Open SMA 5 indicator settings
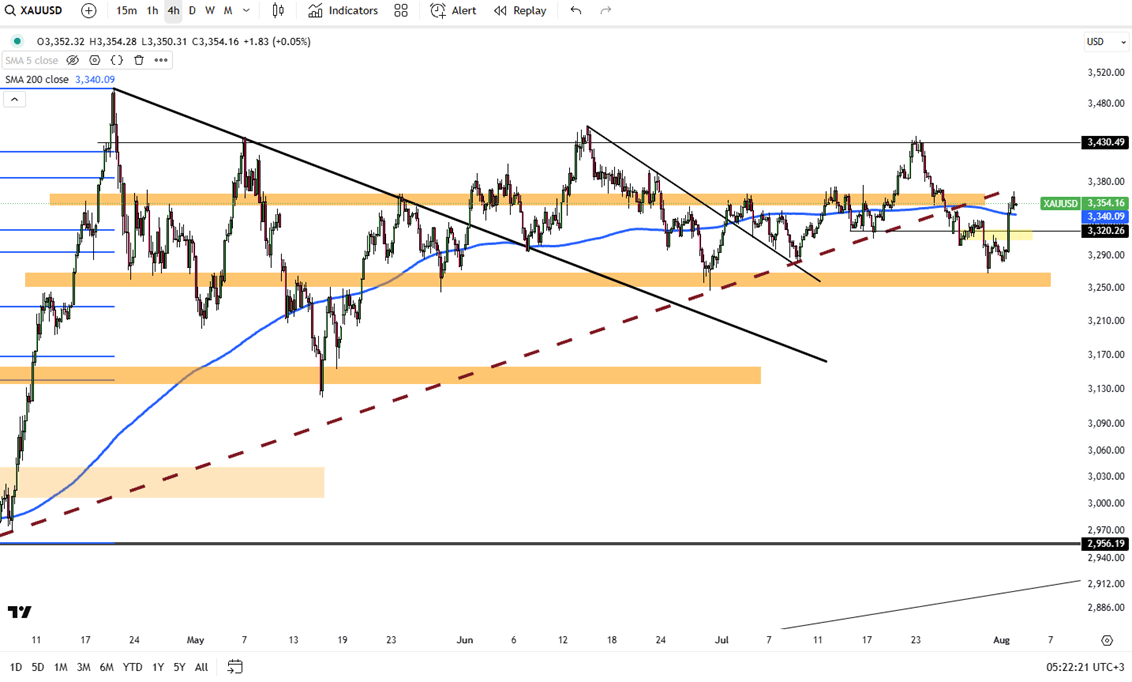This screenshot has width=1132, height=682. [x=95, y=60]
